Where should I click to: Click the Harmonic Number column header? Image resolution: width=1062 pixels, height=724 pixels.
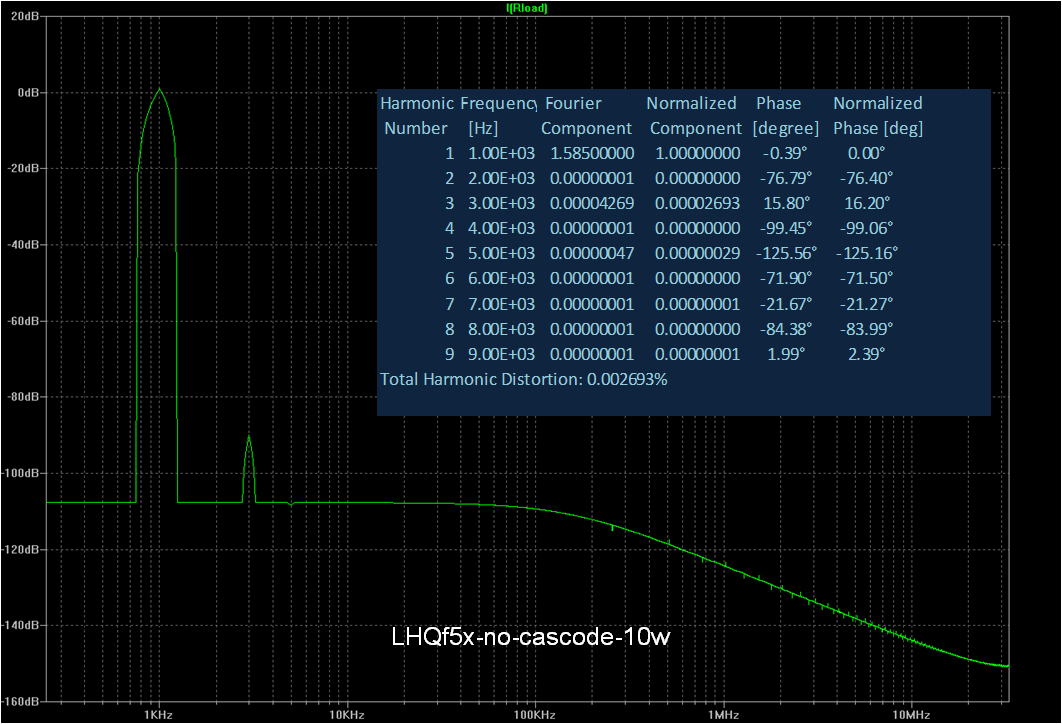click(x=417, y=116)
